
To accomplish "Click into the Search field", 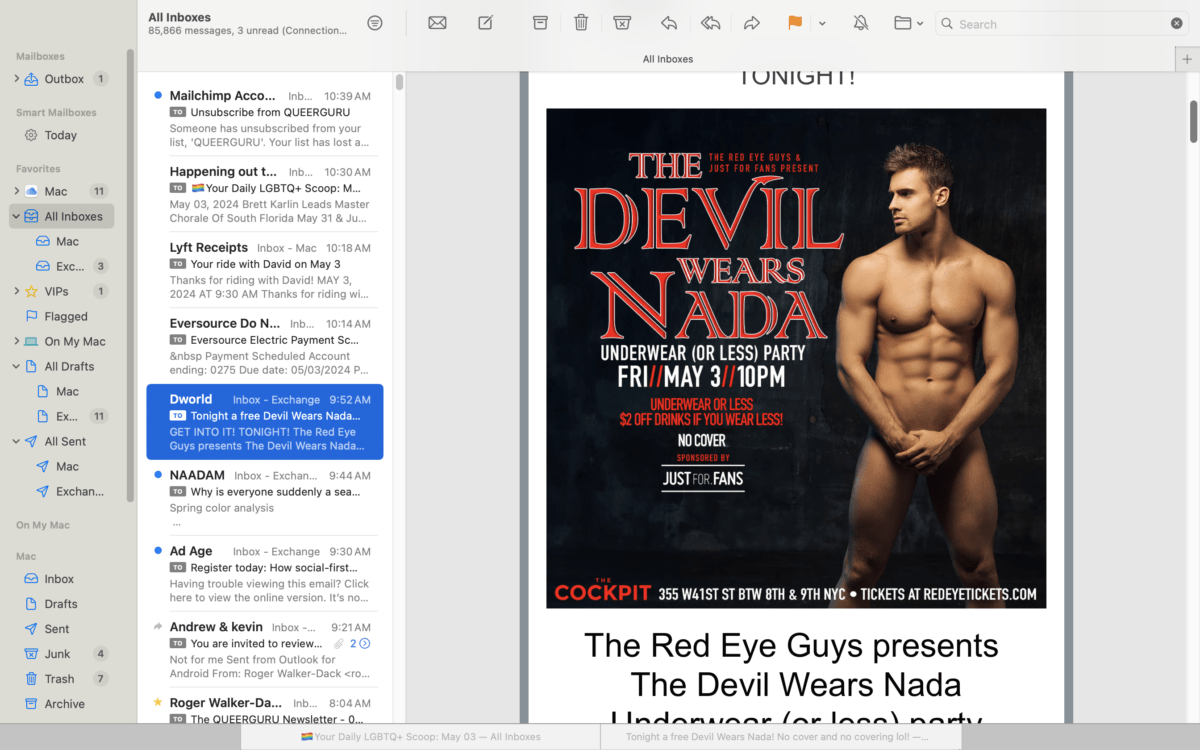I will pyautogui.click(x=1061, y=23).
